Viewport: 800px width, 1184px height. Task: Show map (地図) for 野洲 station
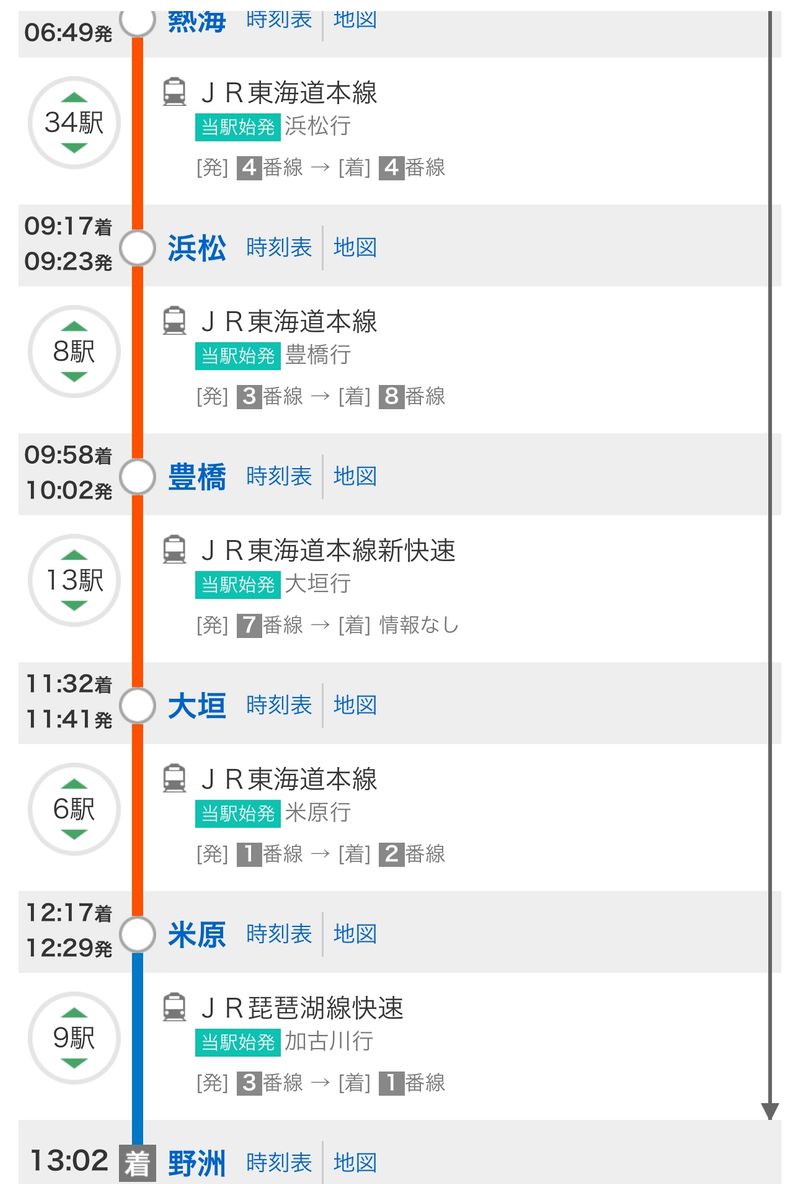click(x=355, y=1163)
